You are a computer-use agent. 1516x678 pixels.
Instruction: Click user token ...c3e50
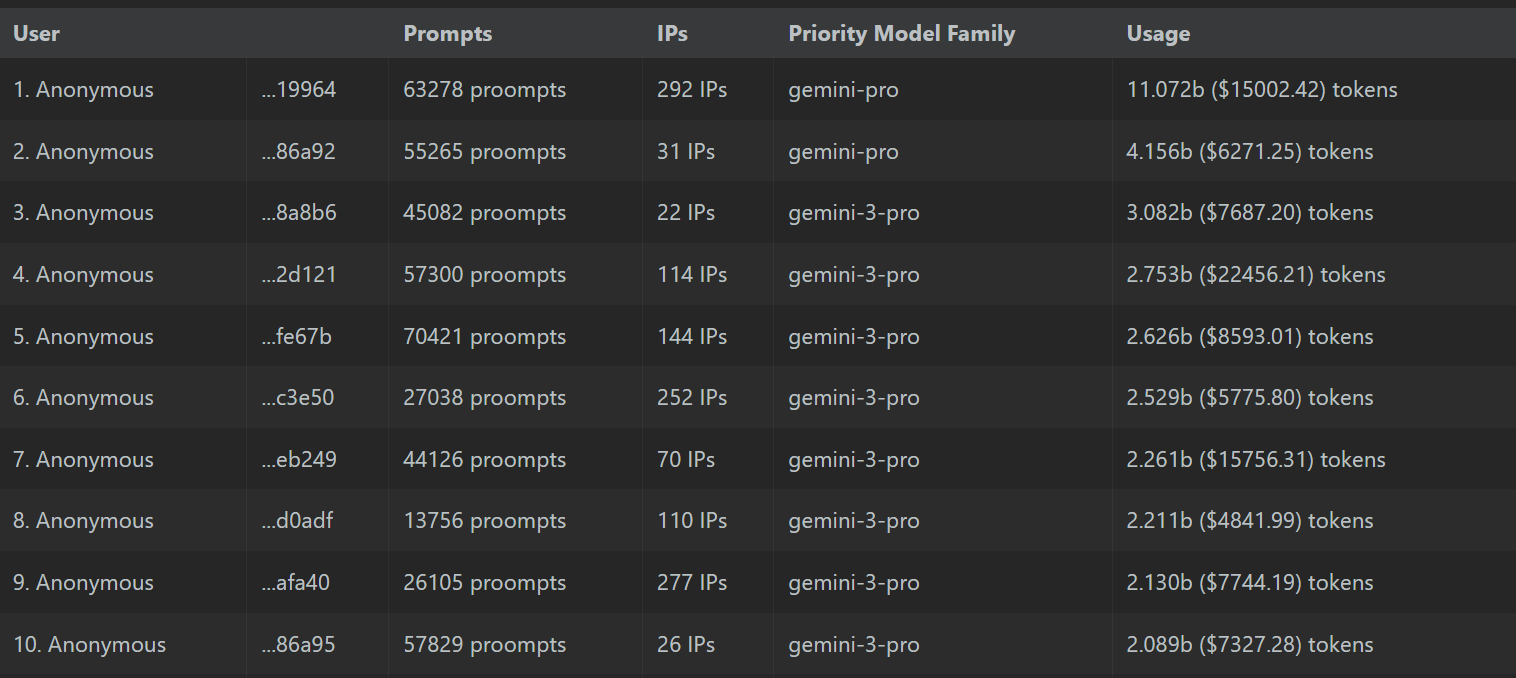tap(298, 397)
